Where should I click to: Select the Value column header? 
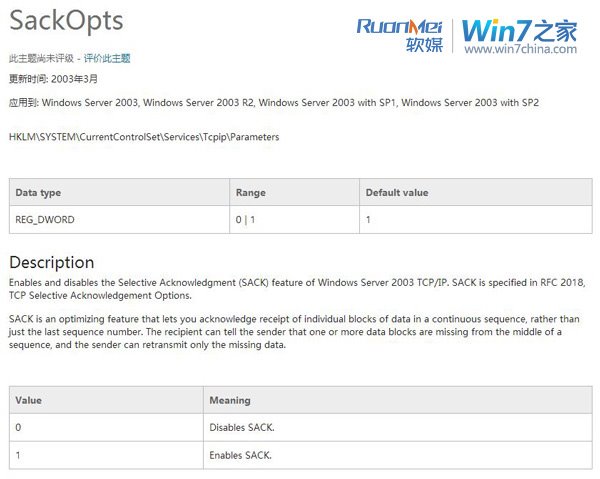pos(28,400)
